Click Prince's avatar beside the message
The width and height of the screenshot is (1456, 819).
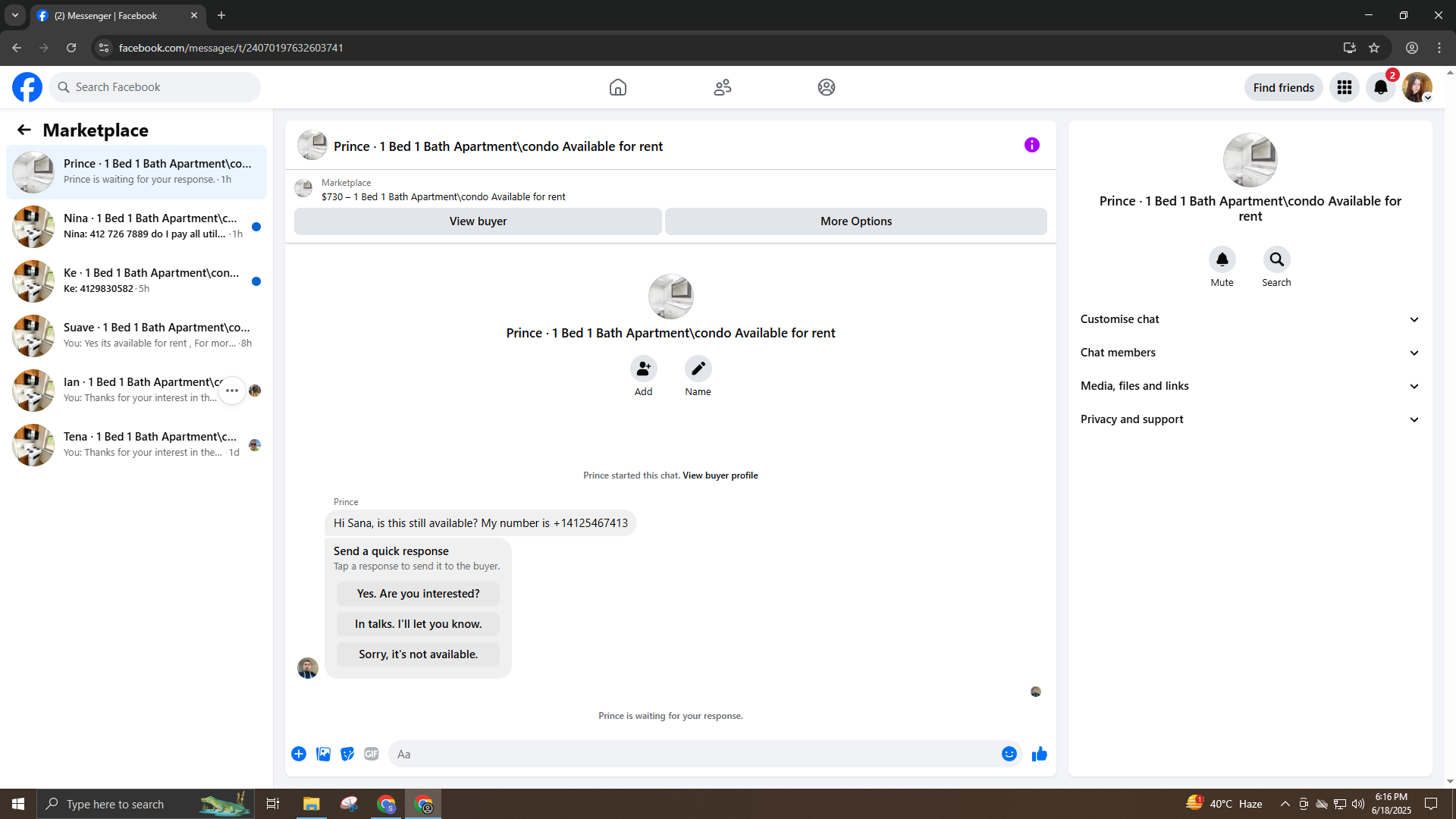(x=308, y=668)
